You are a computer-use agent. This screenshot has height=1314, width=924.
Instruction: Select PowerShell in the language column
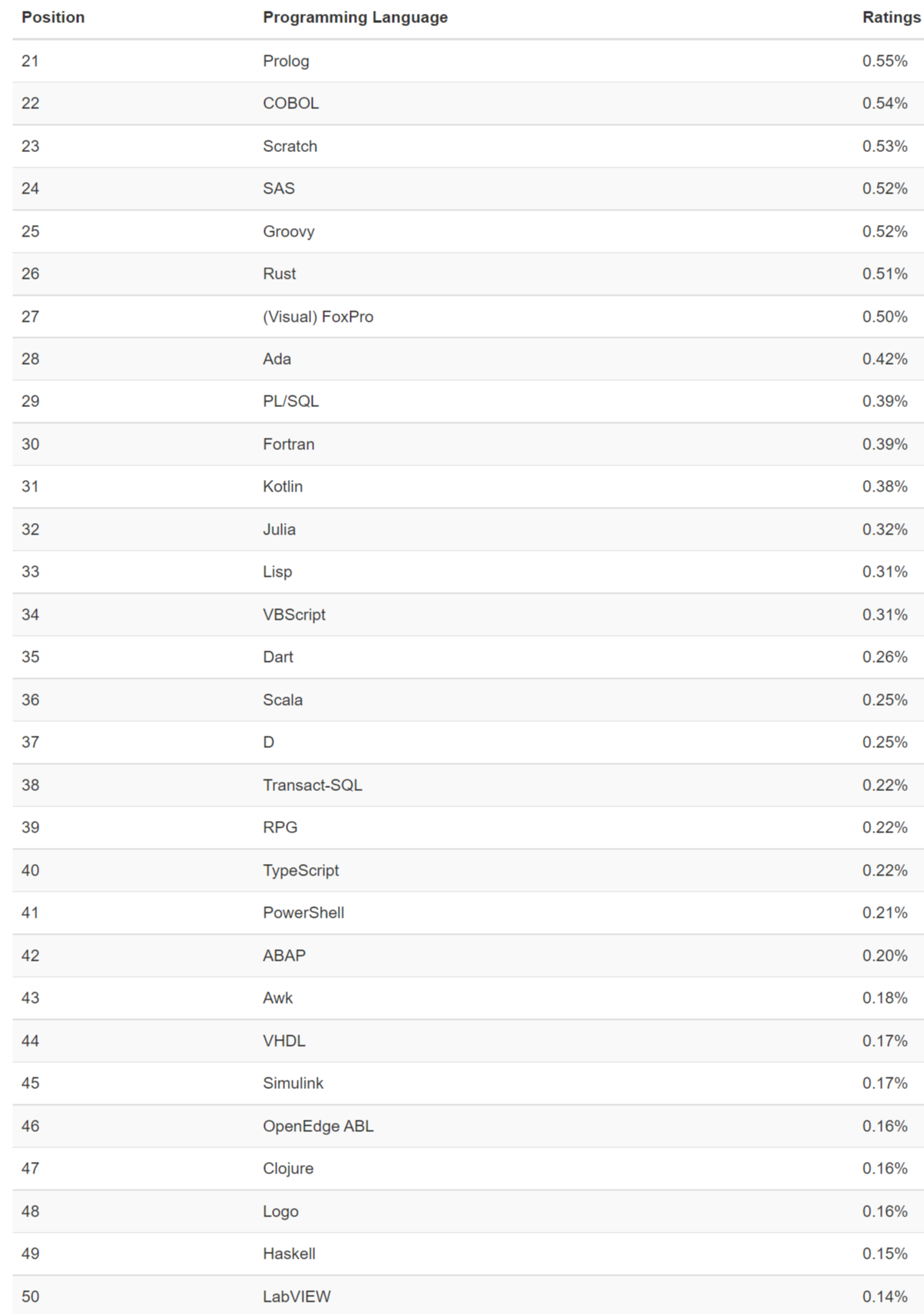(x=303, y=912)
